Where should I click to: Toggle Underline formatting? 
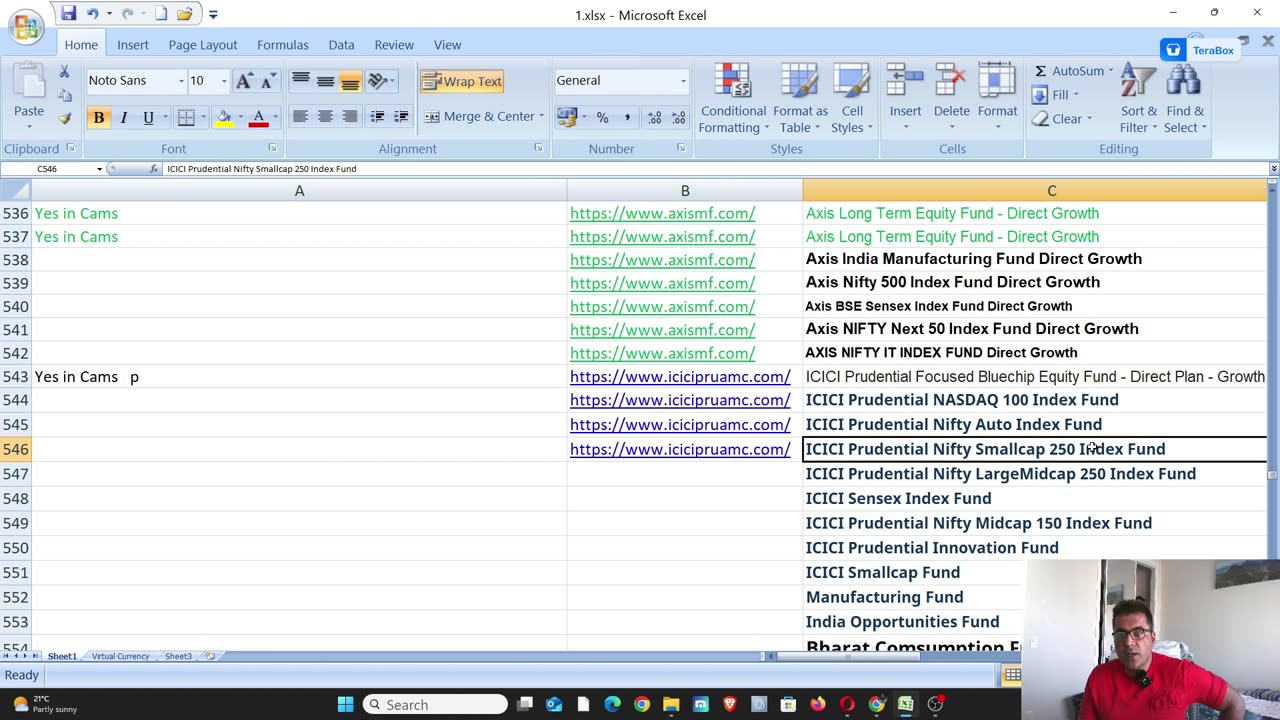[148, 118]
